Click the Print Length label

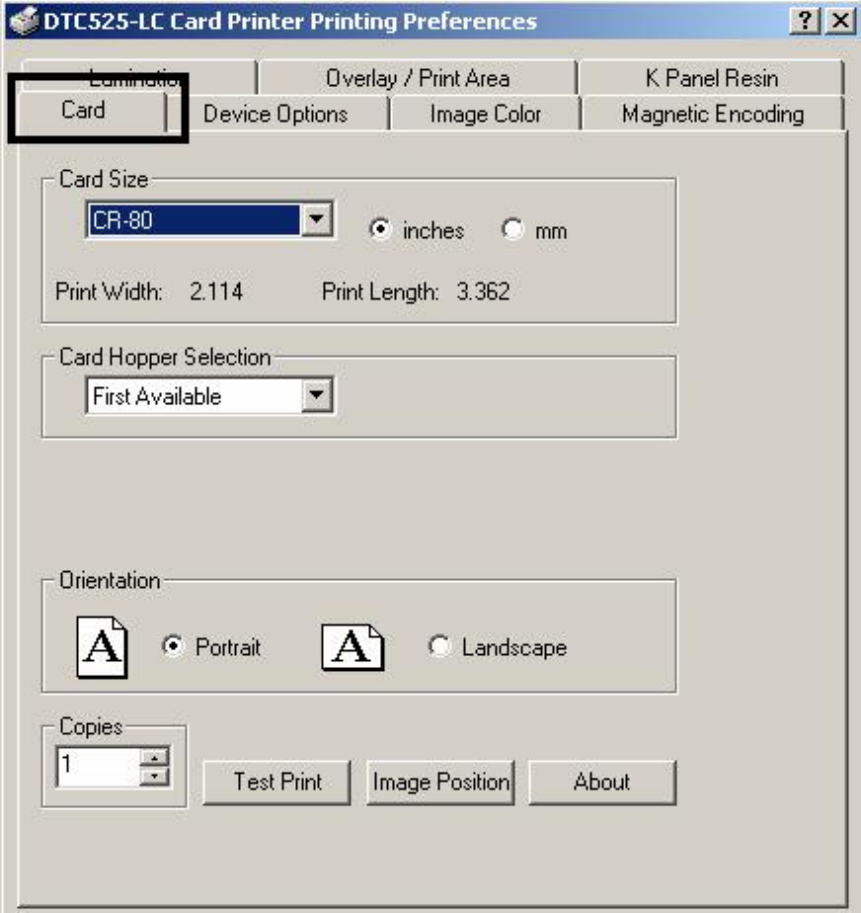(380, 292)
